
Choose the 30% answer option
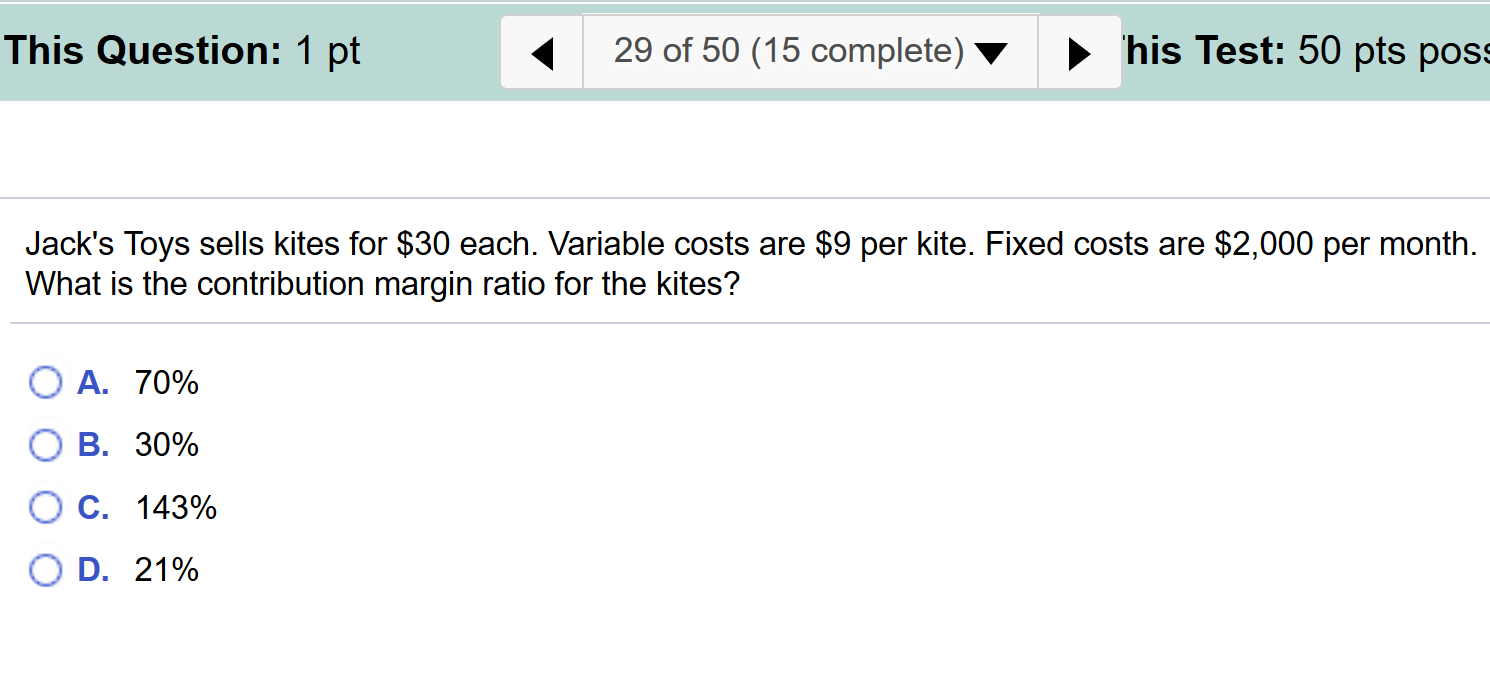point(167,445)
